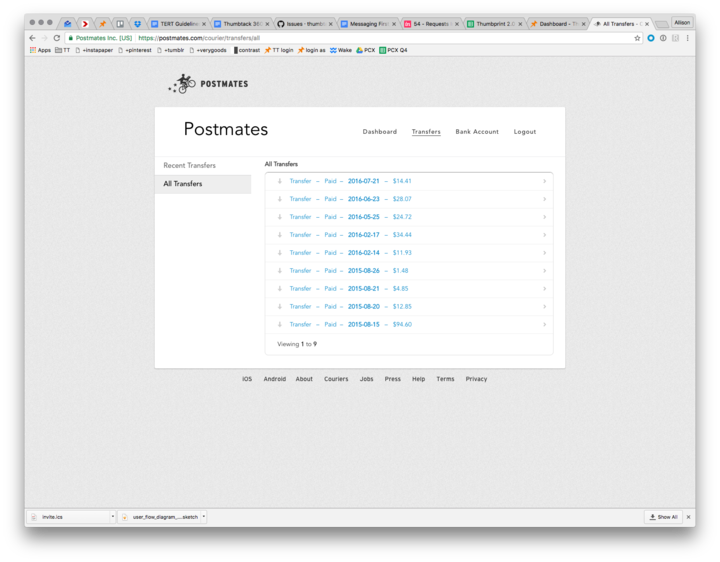This screenshot has height=562, width=720.
Task: Click the iOS footer link
Action: [247, 379]
